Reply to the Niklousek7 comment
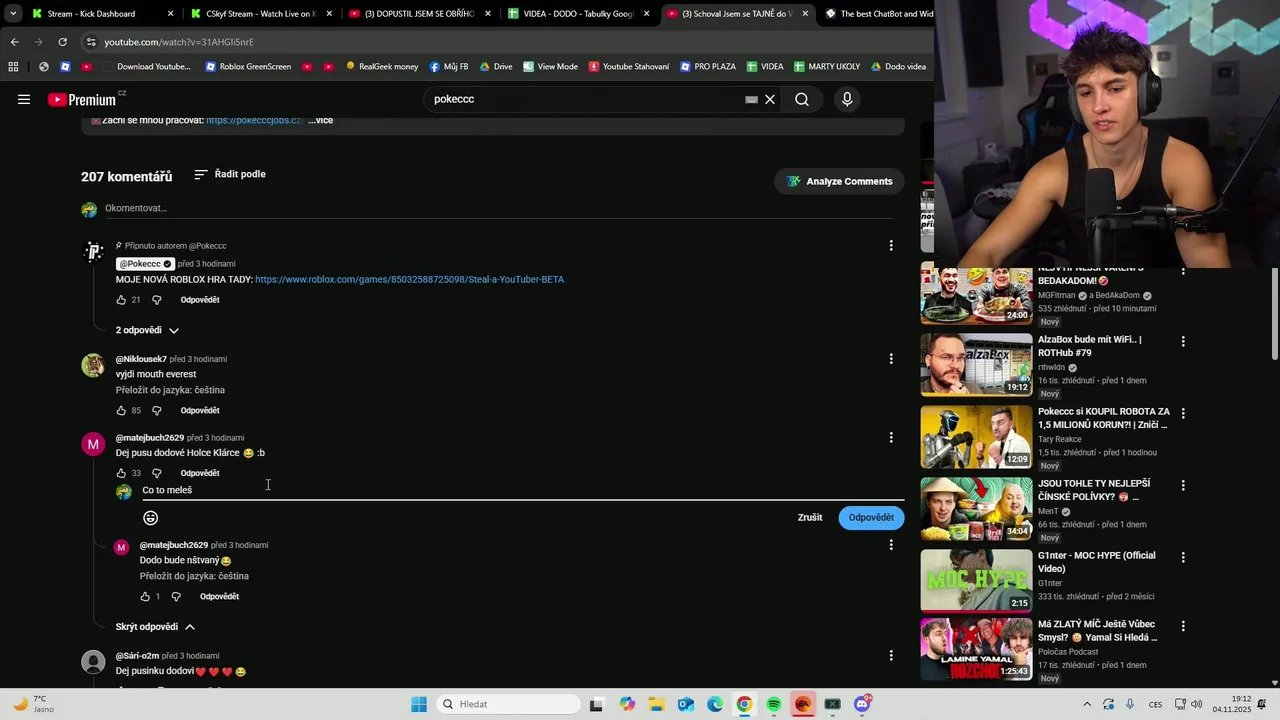This screenshot has width=1280, height=720. tap(200, 410)
